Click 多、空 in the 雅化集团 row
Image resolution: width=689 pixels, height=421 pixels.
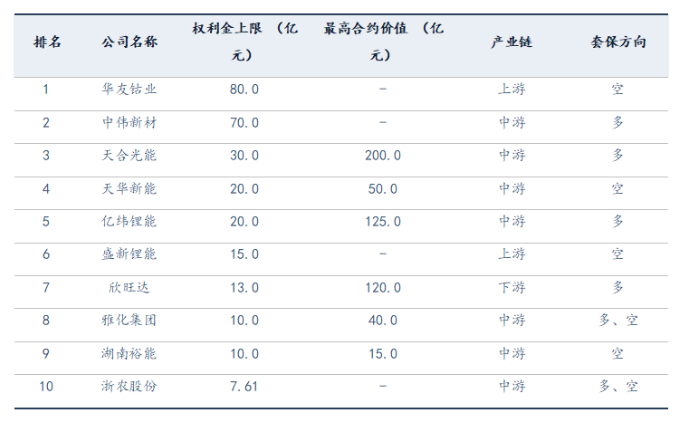618,320
